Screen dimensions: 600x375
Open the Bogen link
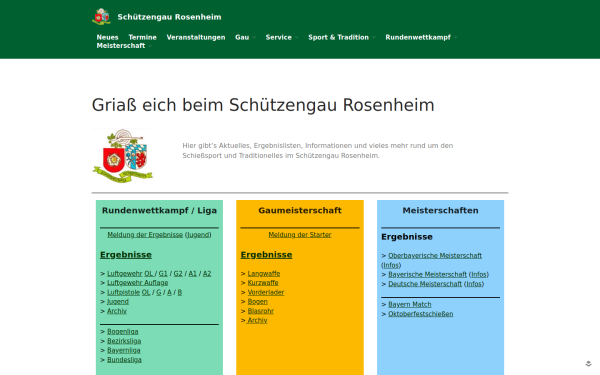(x=258, y=302)
